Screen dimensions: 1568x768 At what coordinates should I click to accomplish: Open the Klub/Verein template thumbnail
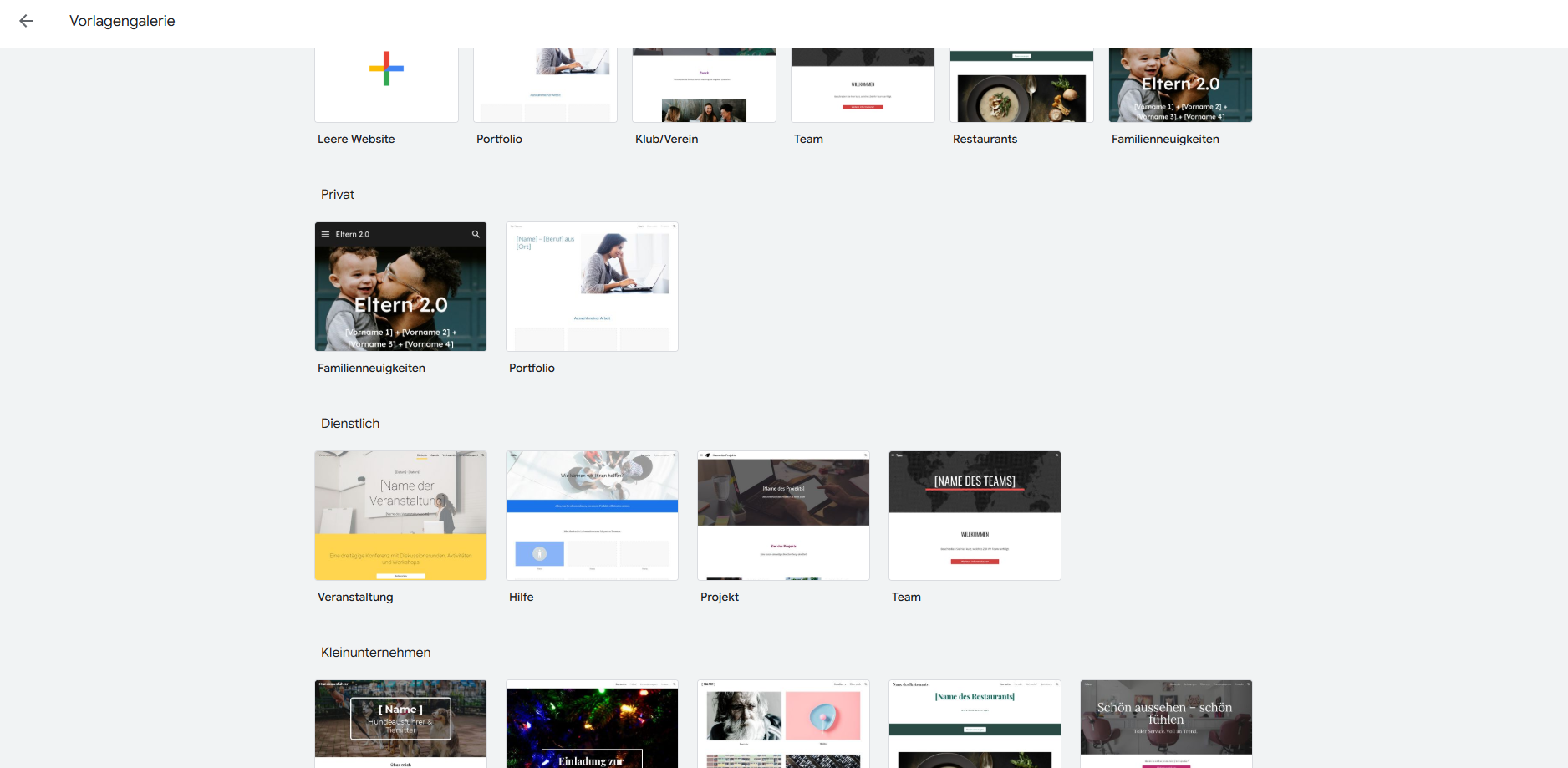point(704,84)
